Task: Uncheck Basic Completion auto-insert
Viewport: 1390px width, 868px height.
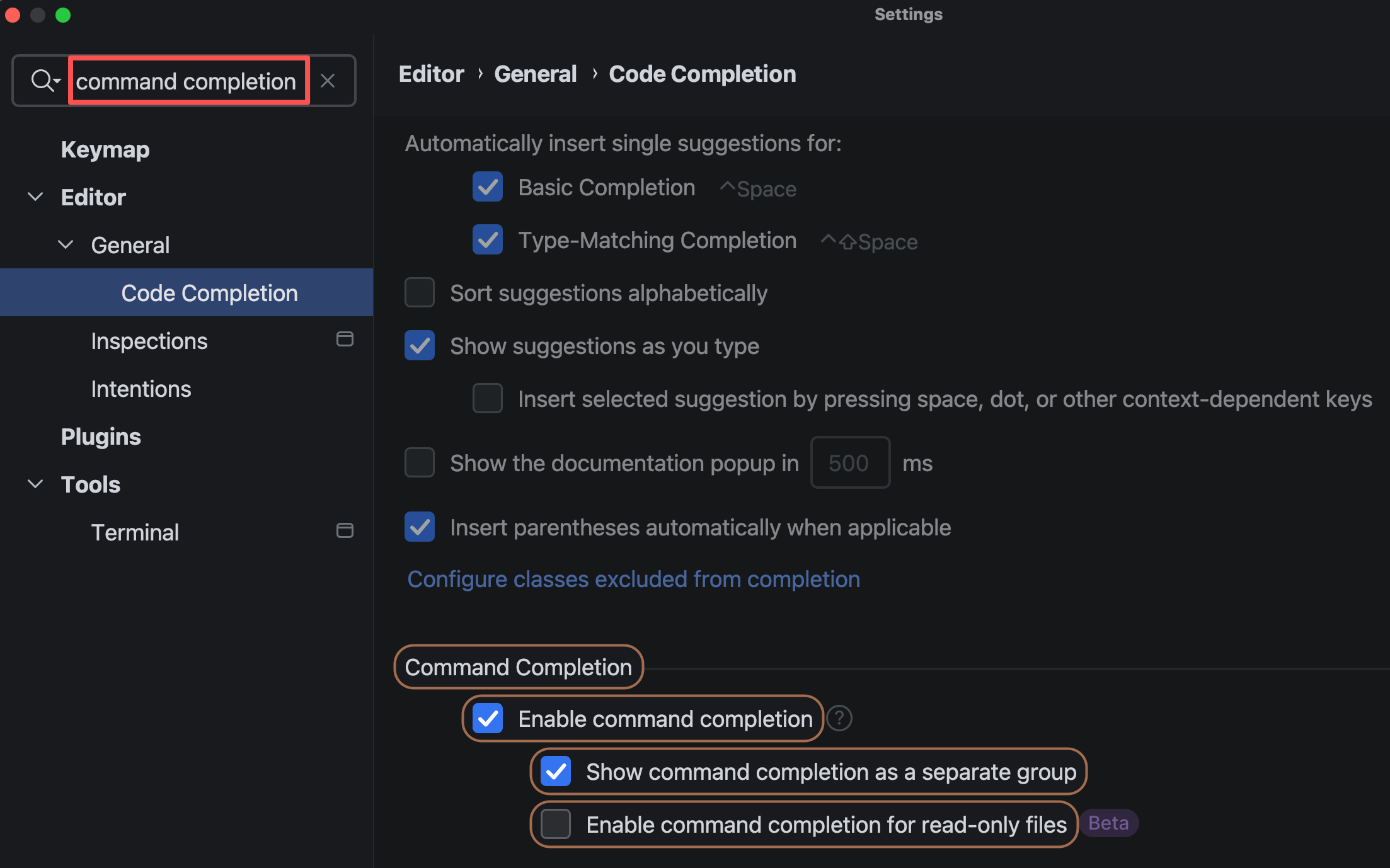Action: (488, 187)
